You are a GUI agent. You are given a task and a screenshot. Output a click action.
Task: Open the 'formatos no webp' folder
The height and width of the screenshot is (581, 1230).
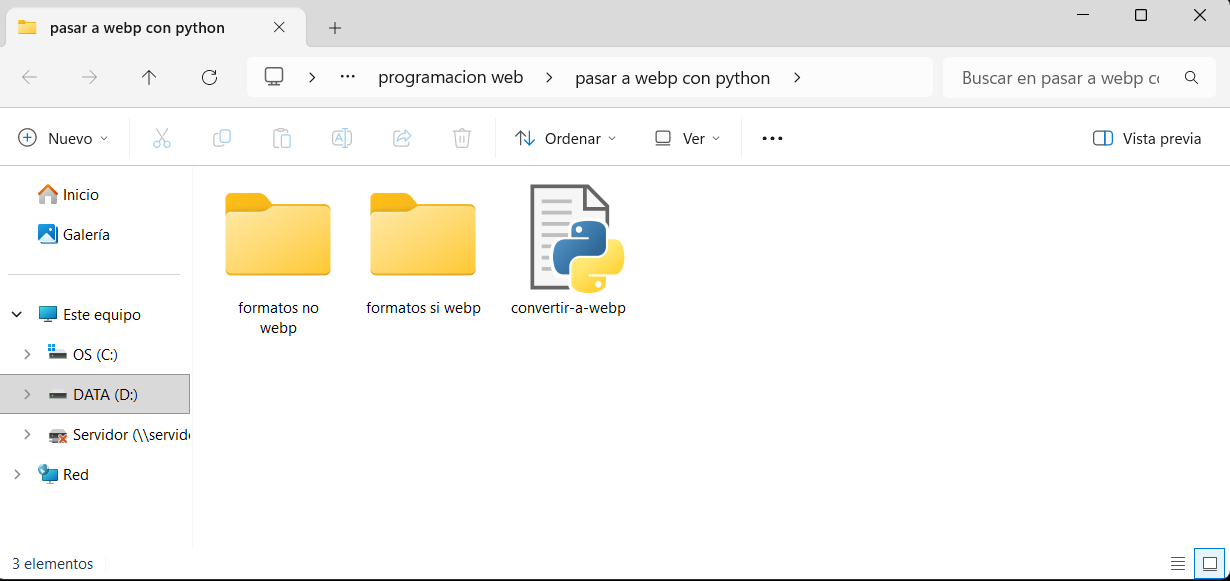278,236
